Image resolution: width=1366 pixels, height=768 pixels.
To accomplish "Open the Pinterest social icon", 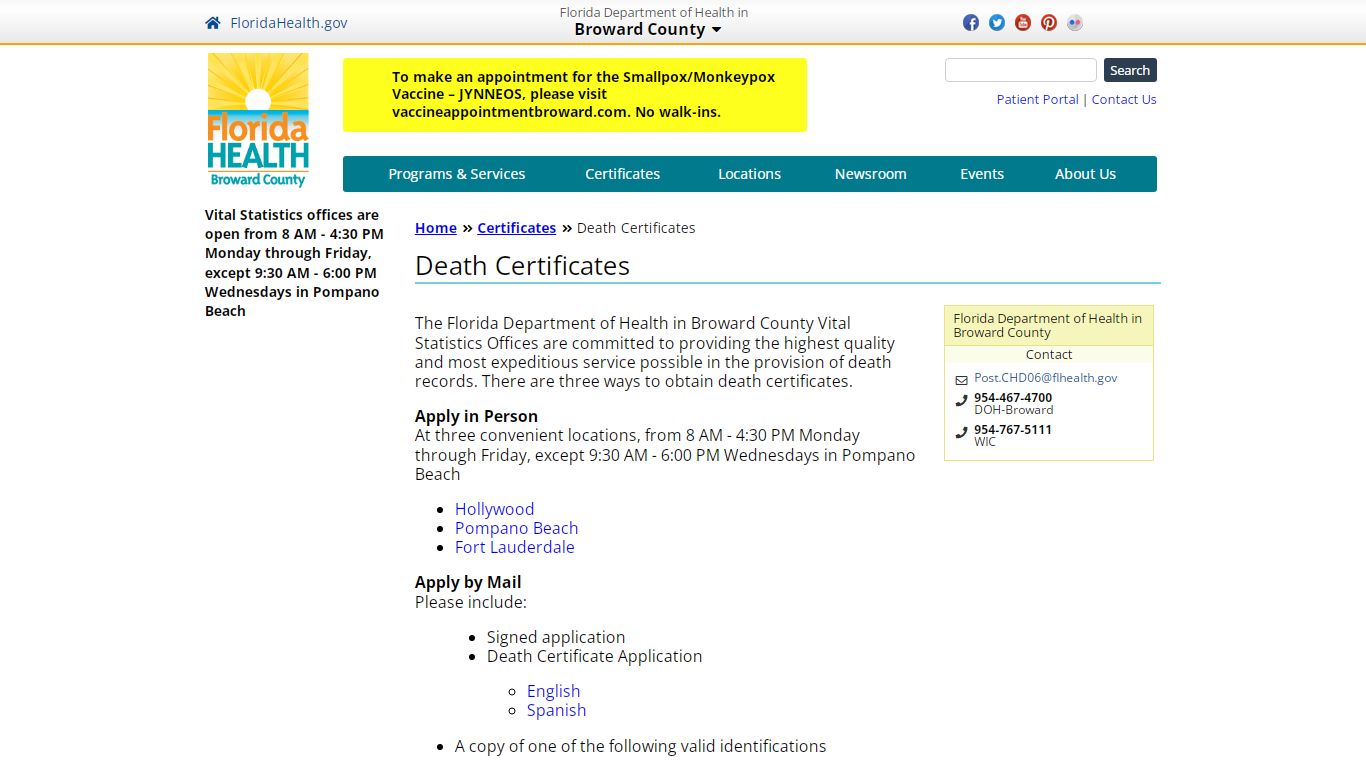I will click(x=1049, y=23).
